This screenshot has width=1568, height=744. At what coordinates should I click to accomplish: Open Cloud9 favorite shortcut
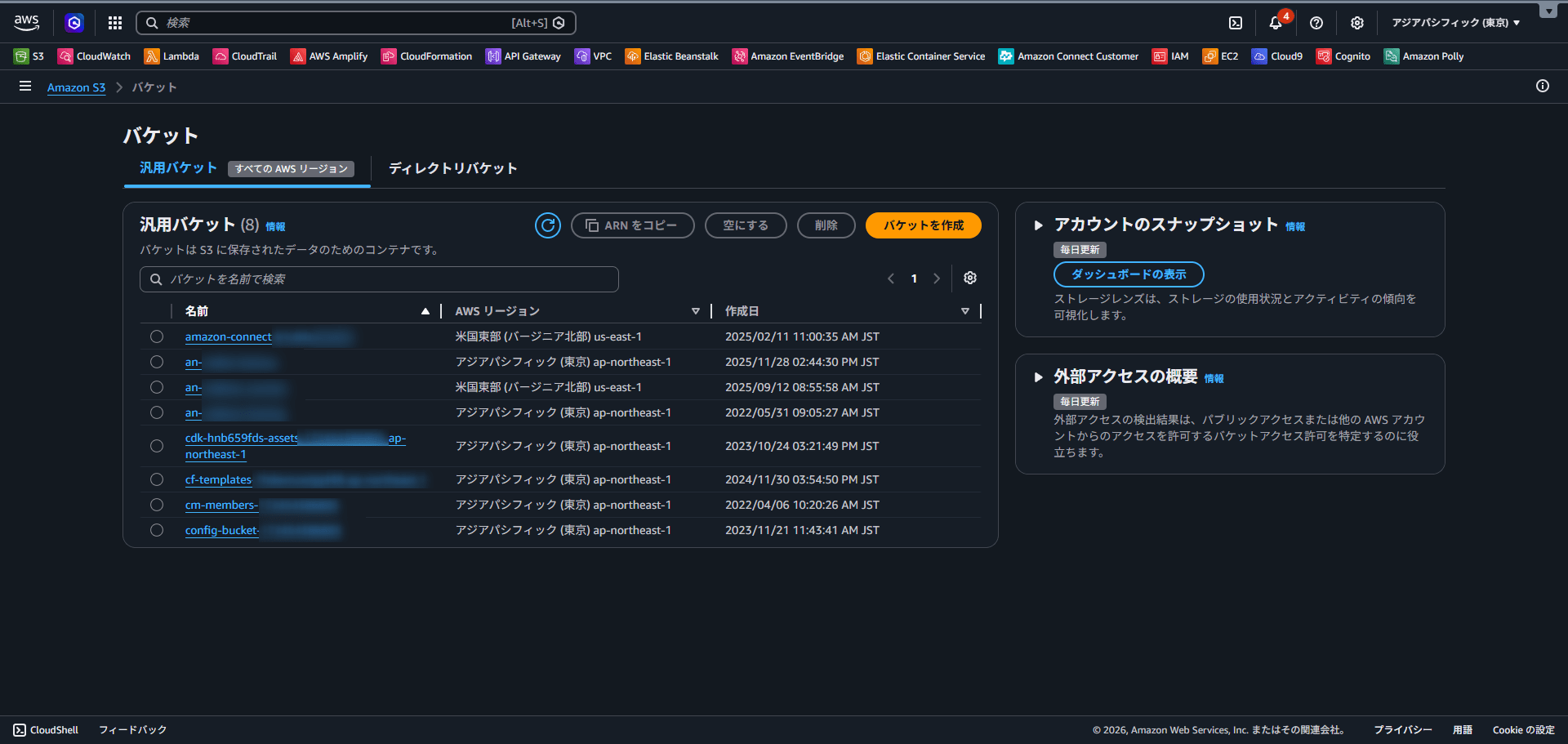point(1277,56)
